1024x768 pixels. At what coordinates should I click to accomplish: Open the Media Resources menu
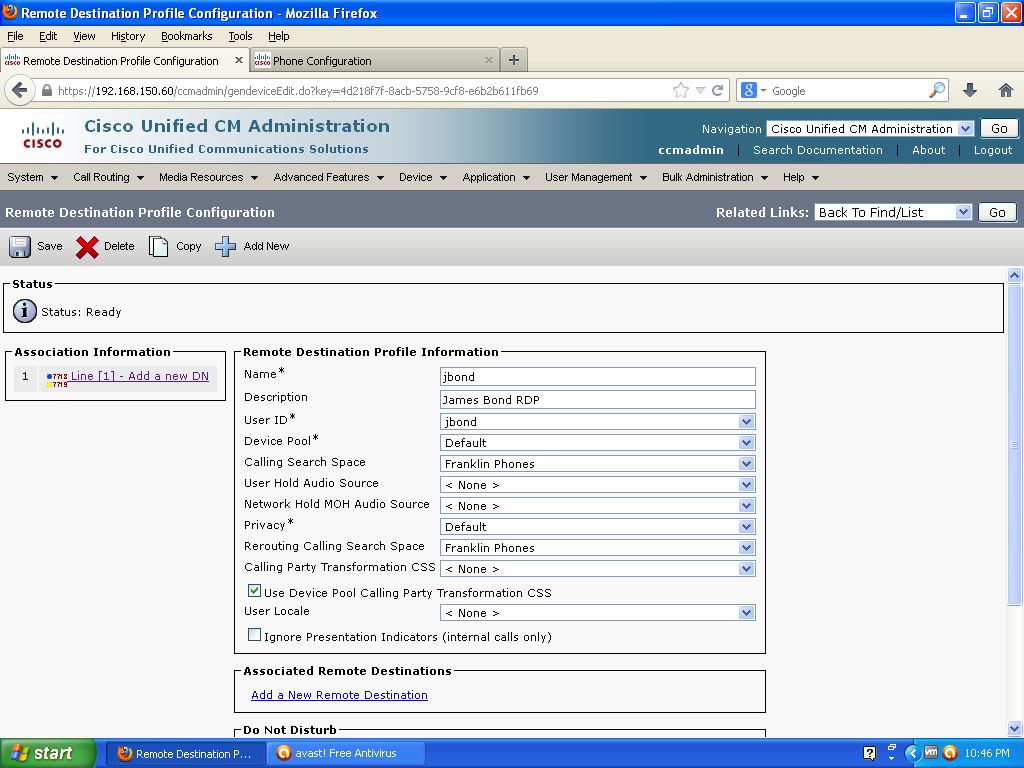coord(208,177)
